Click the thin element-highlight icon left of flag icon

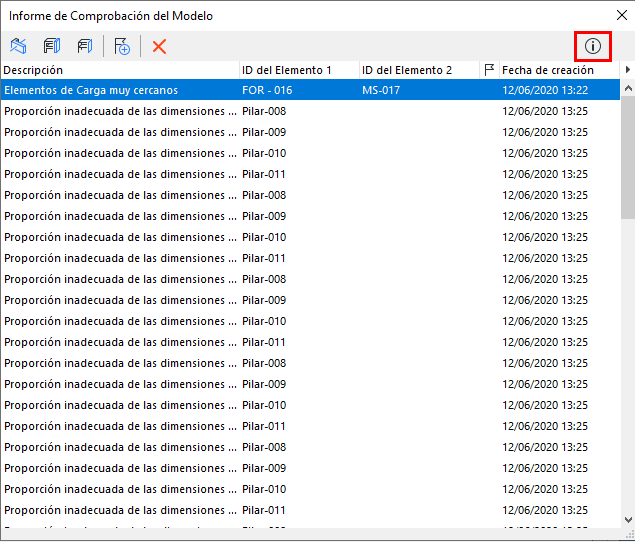[x=85, y=46]
